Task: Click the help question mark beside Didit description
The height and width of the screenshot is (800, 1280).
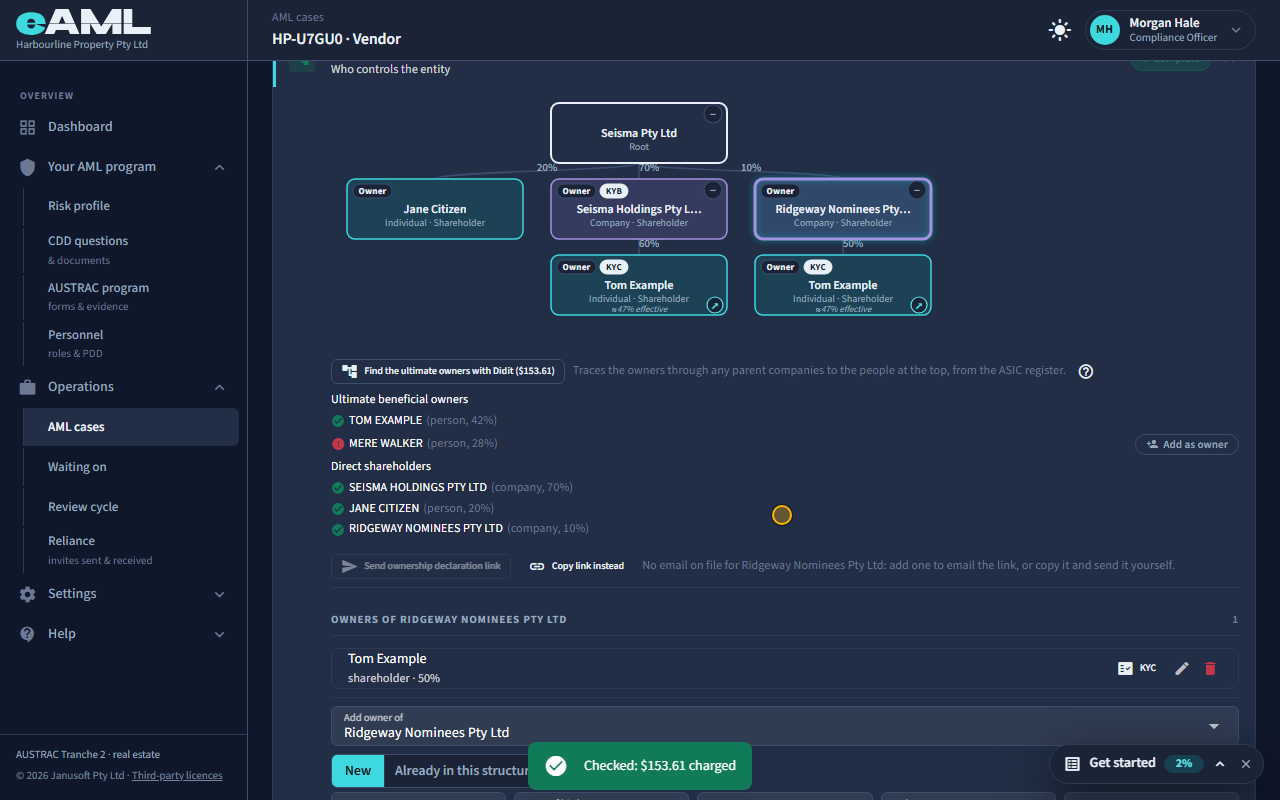Action: tap(1086, 371)
